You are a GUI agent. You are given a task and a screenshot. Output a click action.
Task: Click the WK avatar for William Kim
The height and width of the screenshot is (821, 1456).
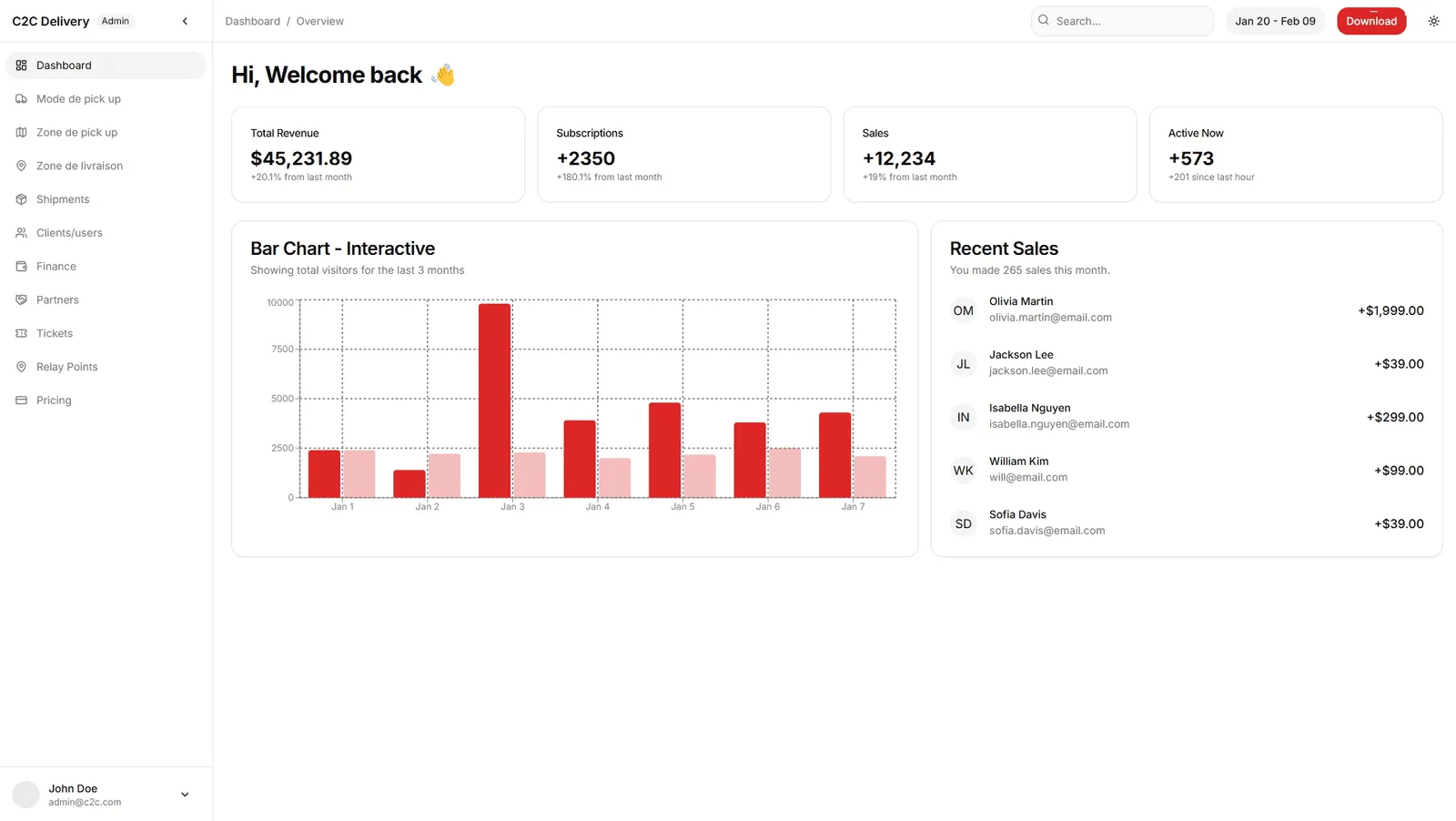click(963, 471)
